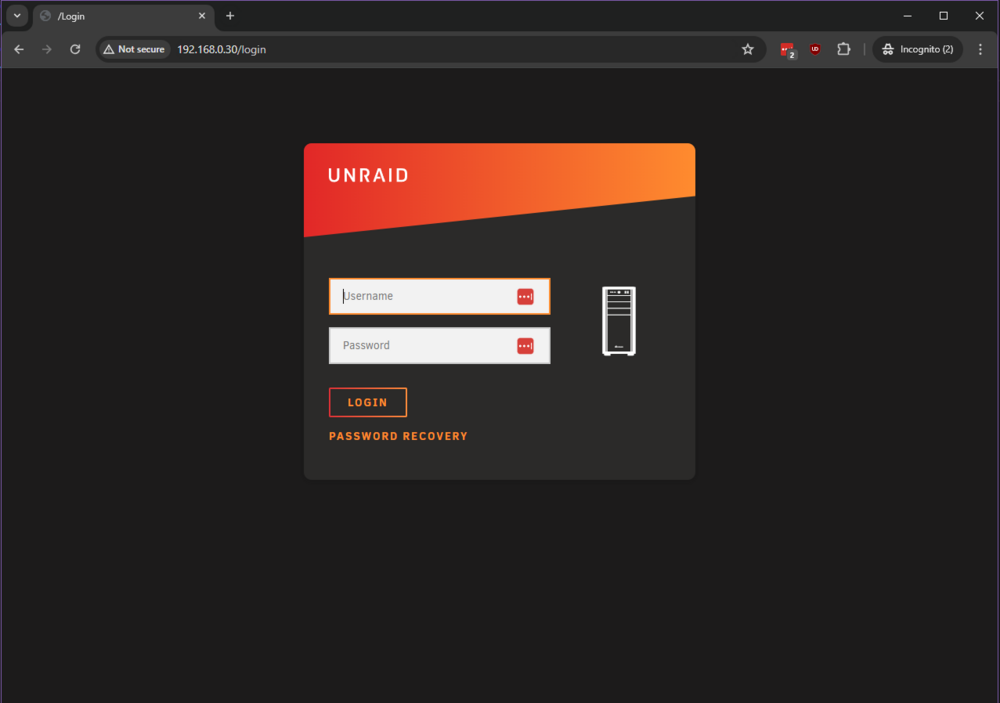Click the address bar URL 192.168.0.30/login
Image resolution: width=1000 pixels, height=703 pixels.
pos(221,49)
